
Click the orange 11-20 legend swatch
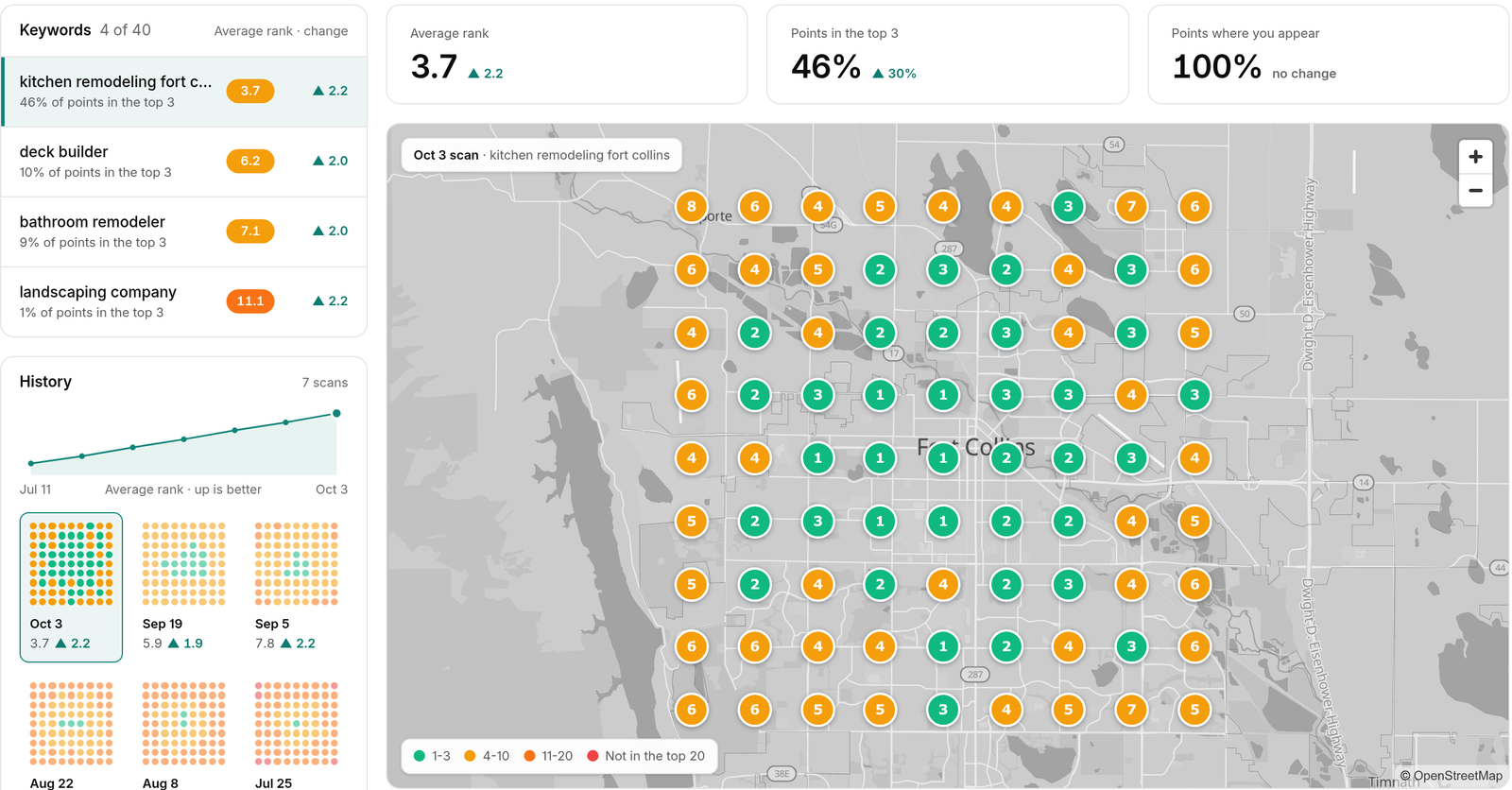[529, 756]
